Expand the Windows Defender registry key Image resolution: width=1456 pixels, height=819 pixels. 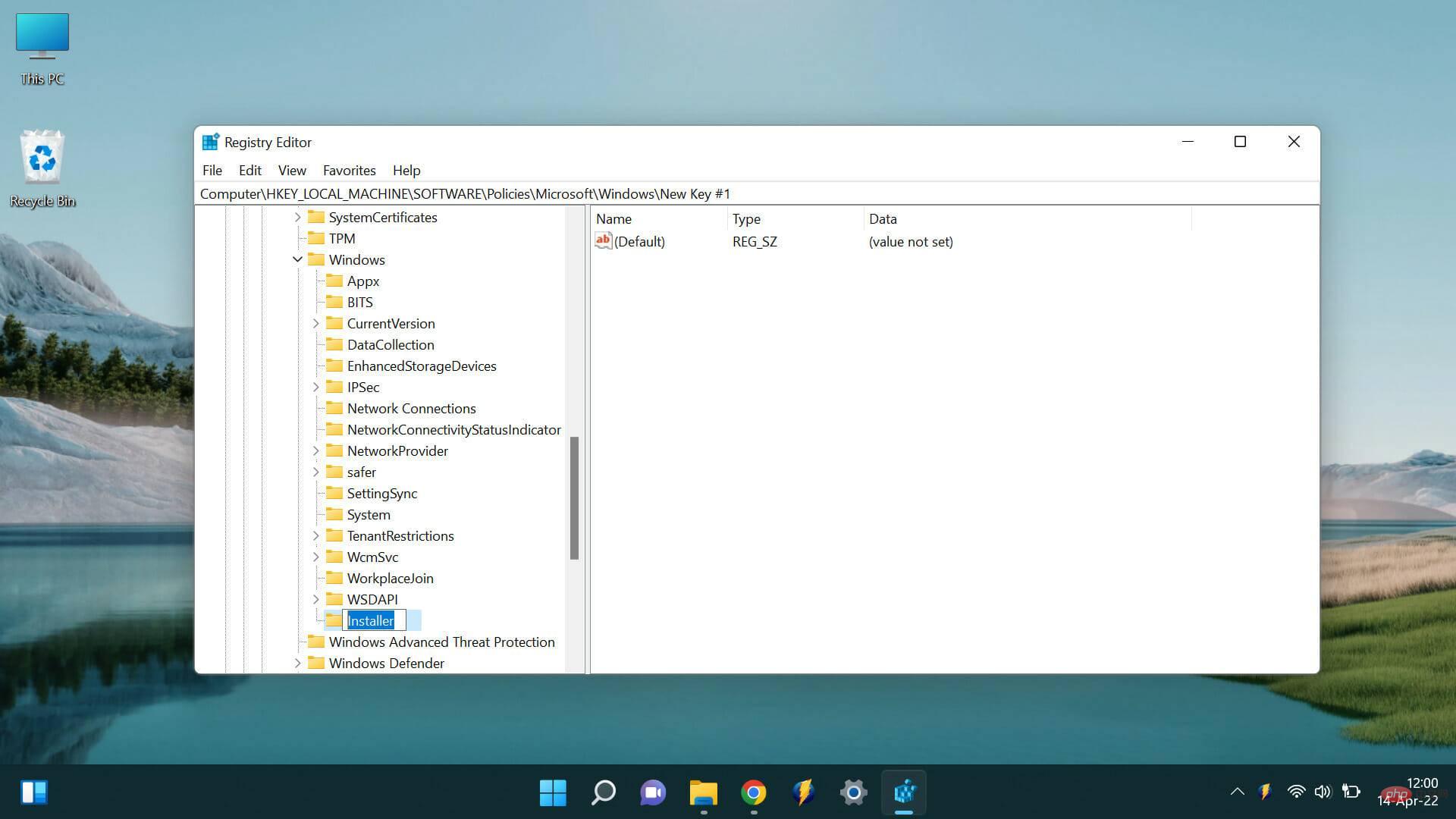tap(296, 662)
